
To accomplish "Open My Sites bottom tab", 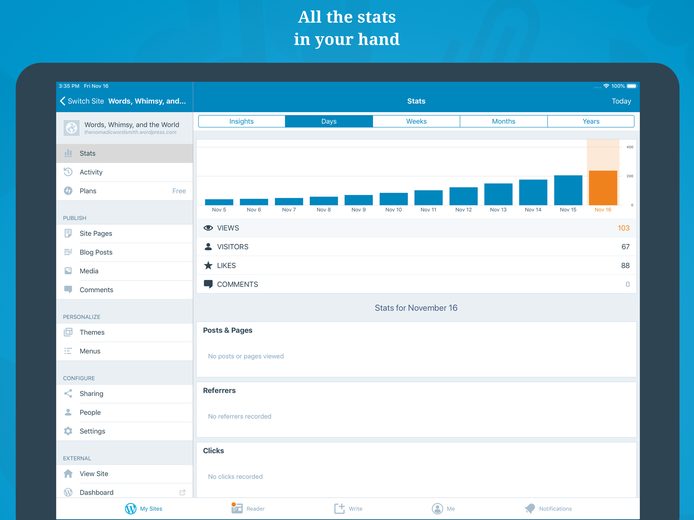I will (143, 508).
